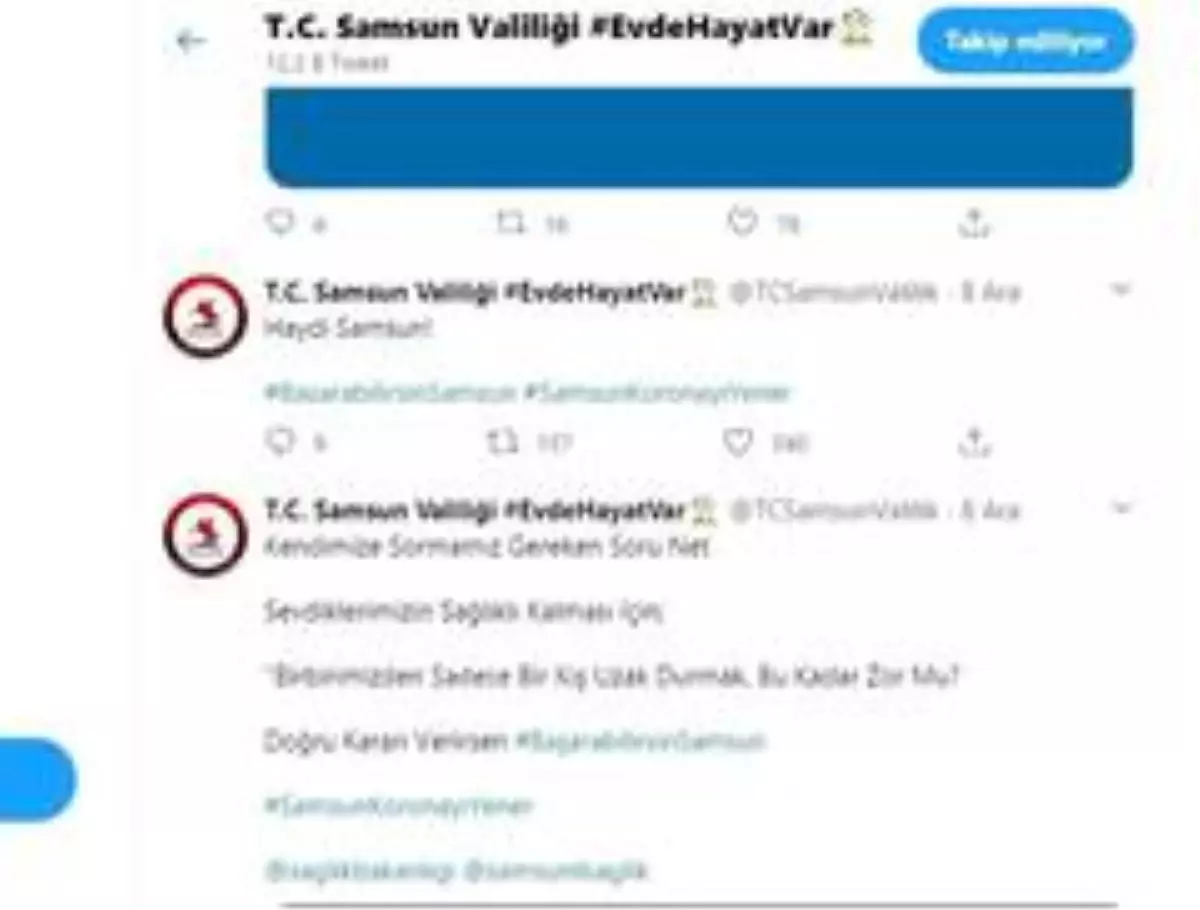The height and width of the screenshot is (910, 1200).
Task: Open options chevron on Kendimize Sormamız tweet
Action: pyautogui.click(x=1120, y=509)
